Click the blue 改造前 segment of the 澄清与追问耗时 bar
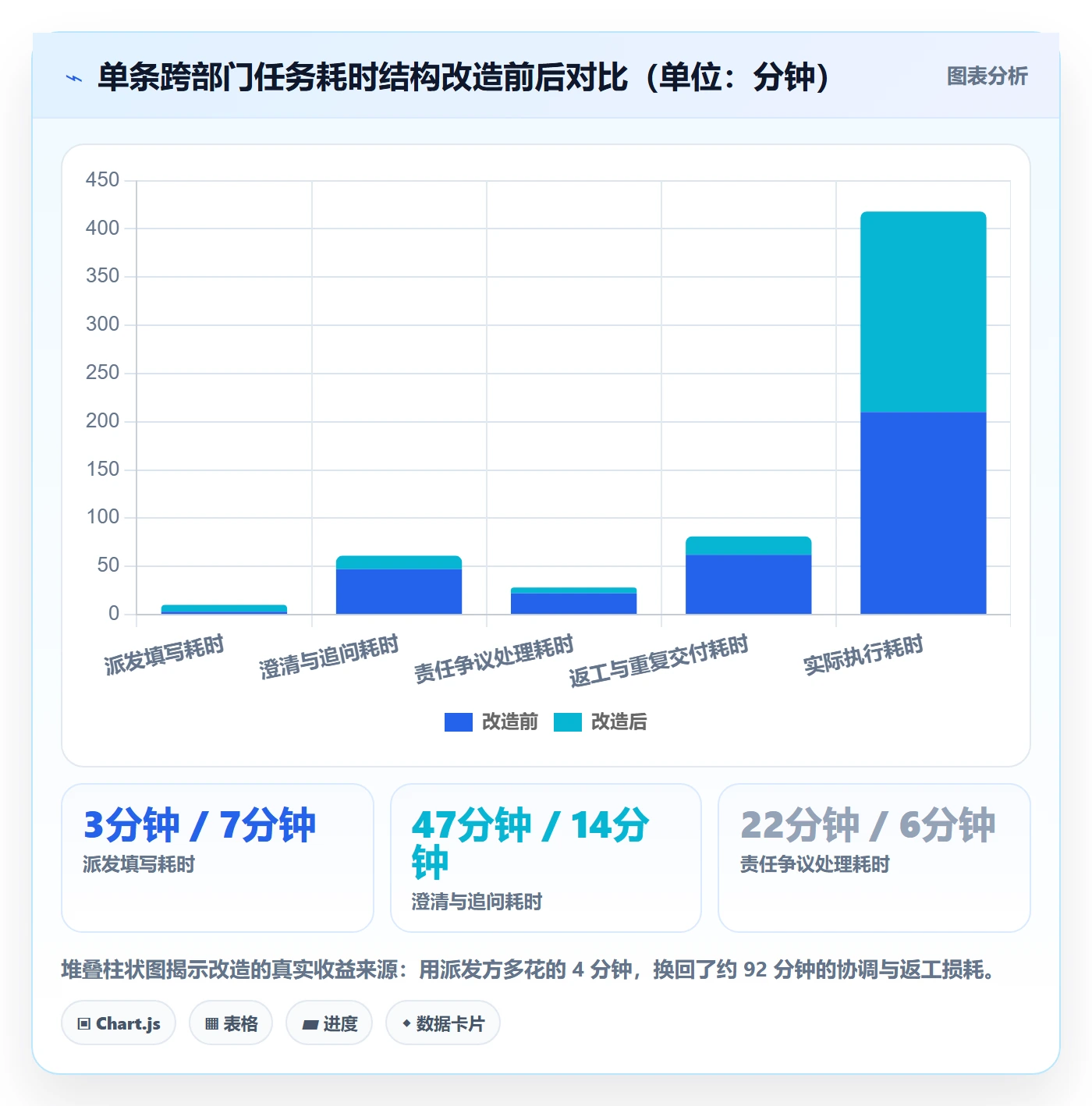The image size is (1092, 1106). tap(399, 591)
